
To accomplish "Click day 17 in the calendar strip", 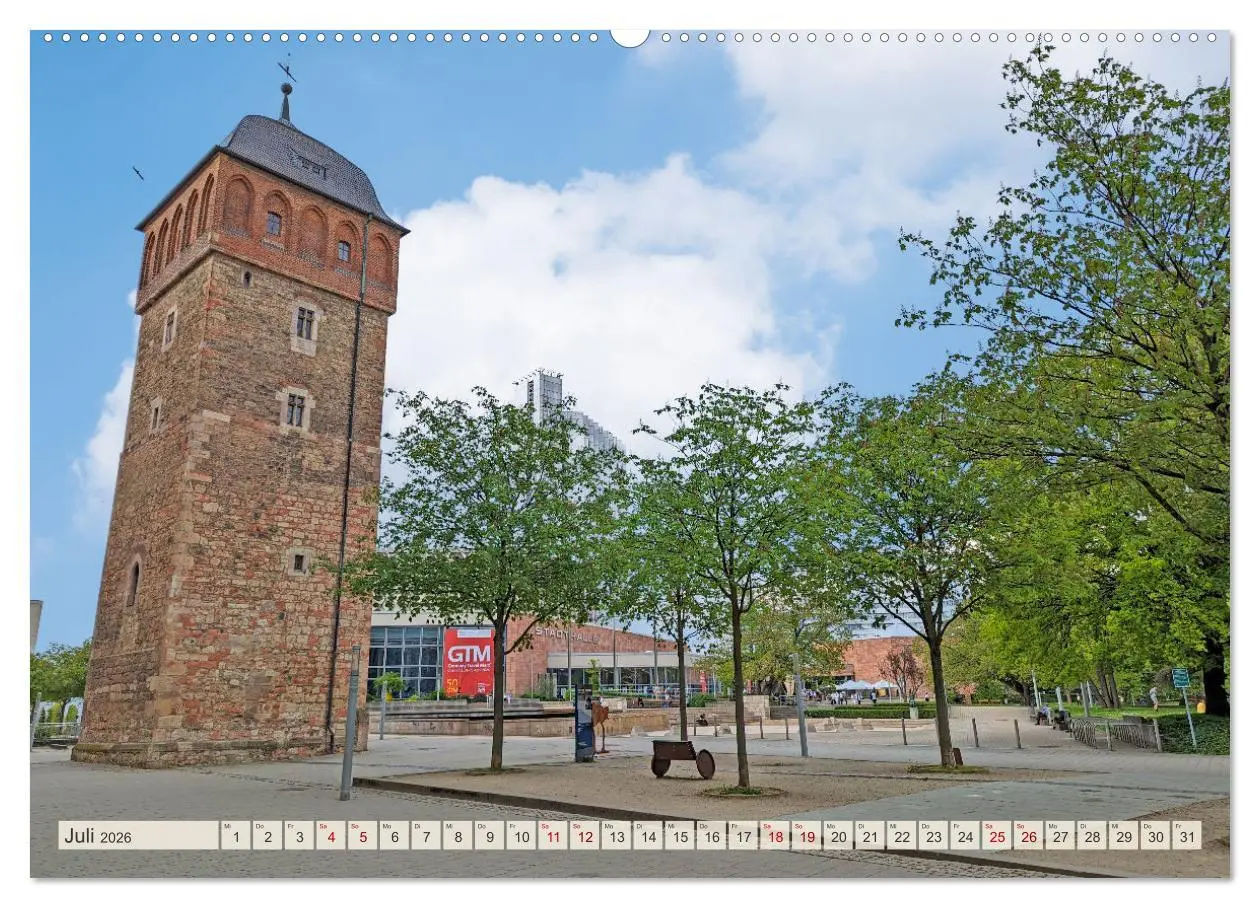I will click(743, 836).
